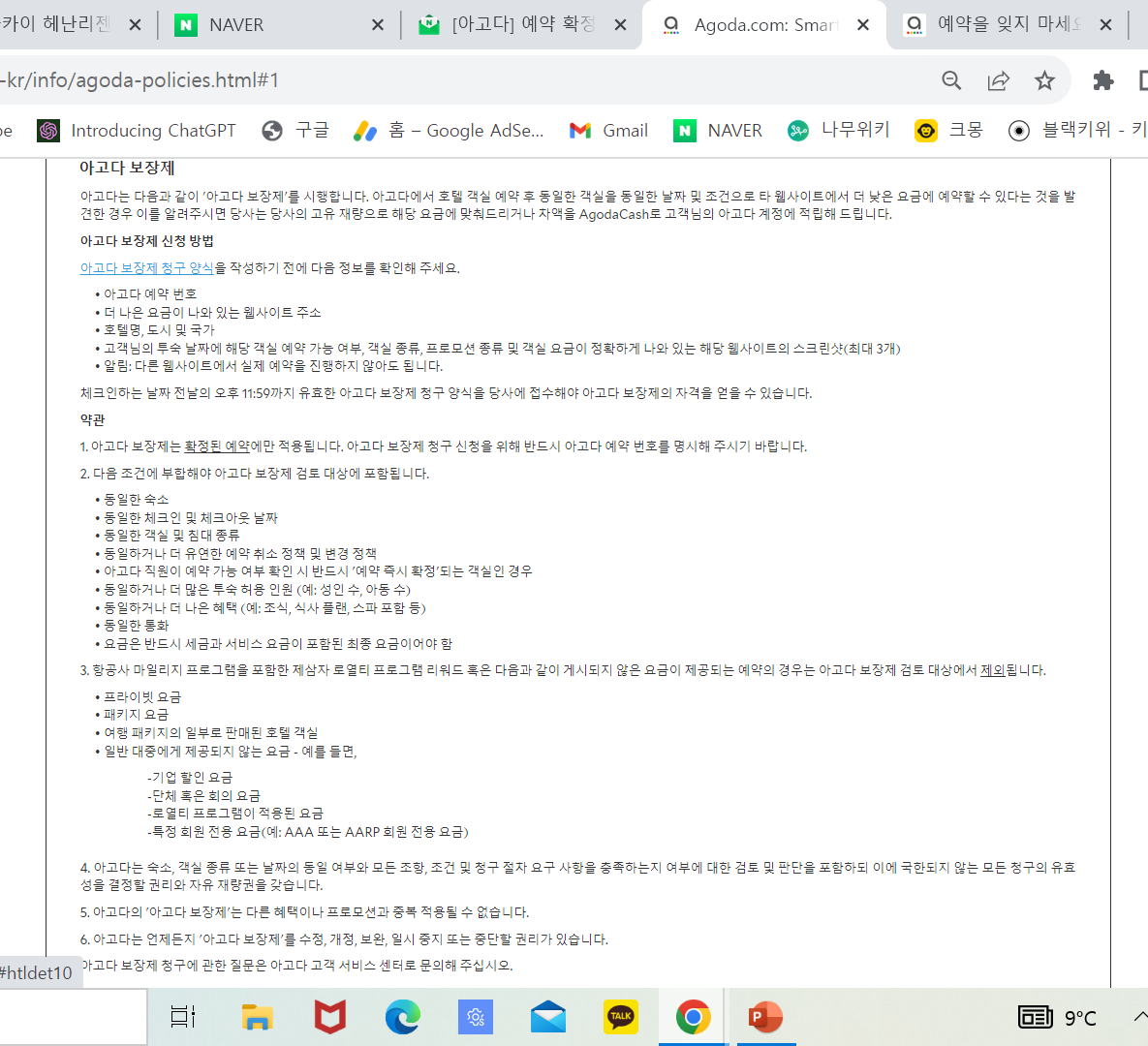Image resolution: width=1148 pixels, height=1046 pixels.
Task: Open the 나무위키 bookmark
Action: [x=838, y=131]
